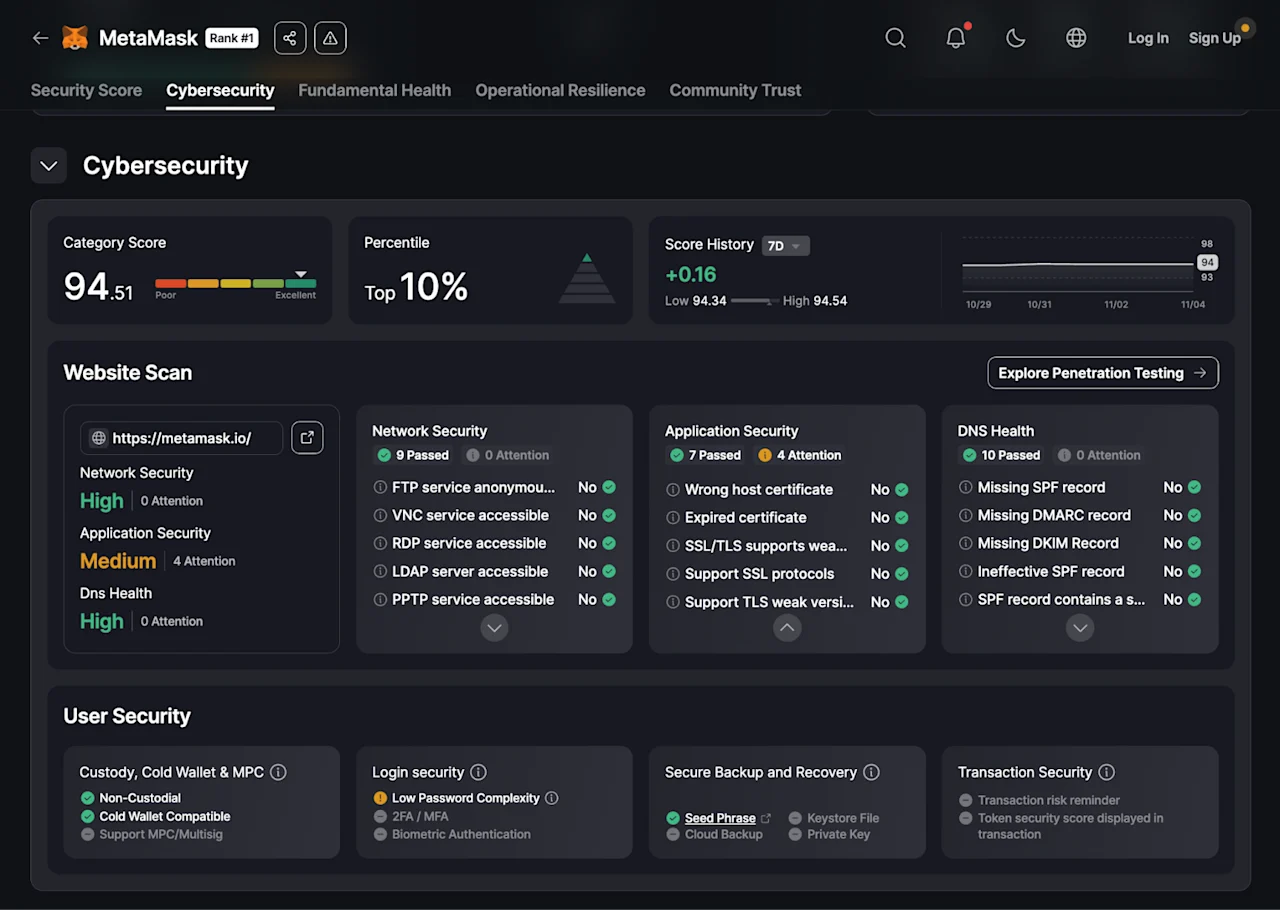
Task: Click 4 Attention in Application Security card
Action: point(800,455)
